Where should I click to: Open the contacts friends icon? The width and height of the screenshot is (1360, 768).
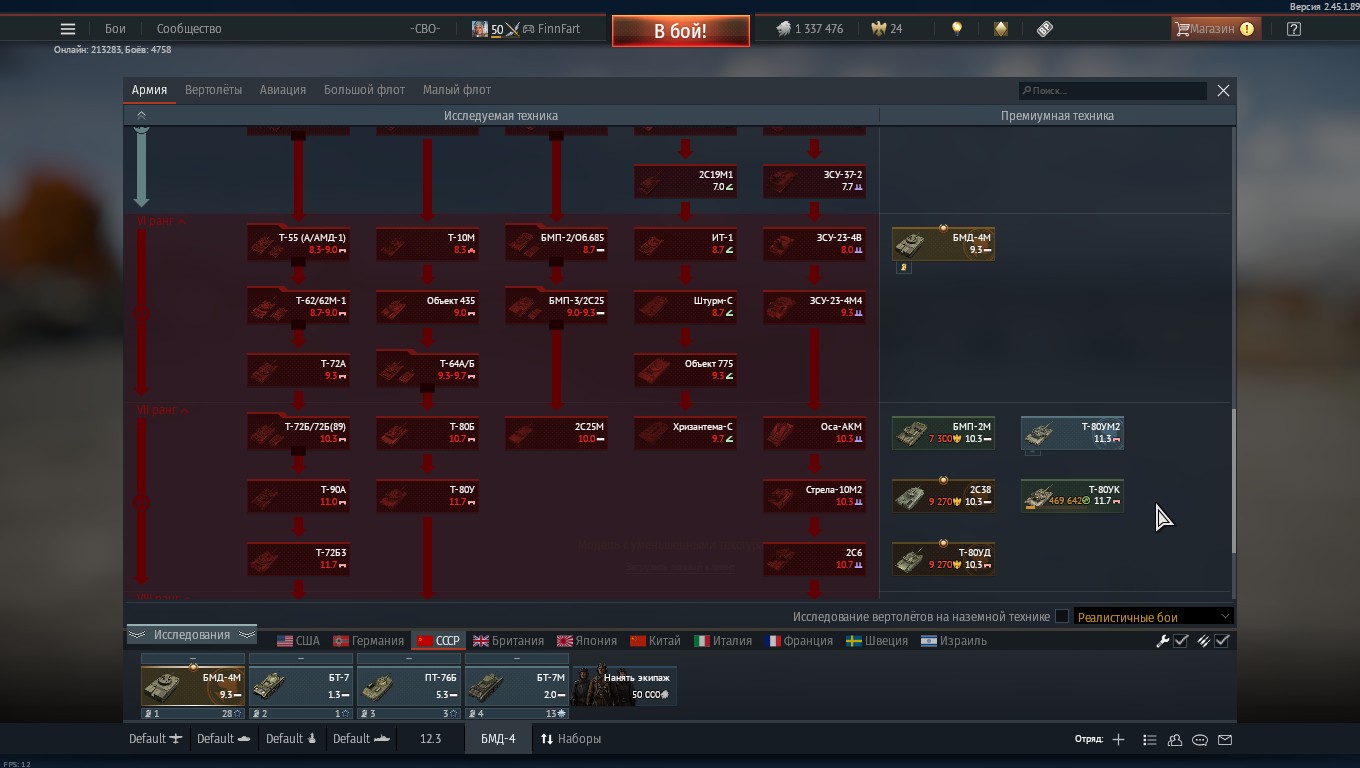pos(1175,740)
